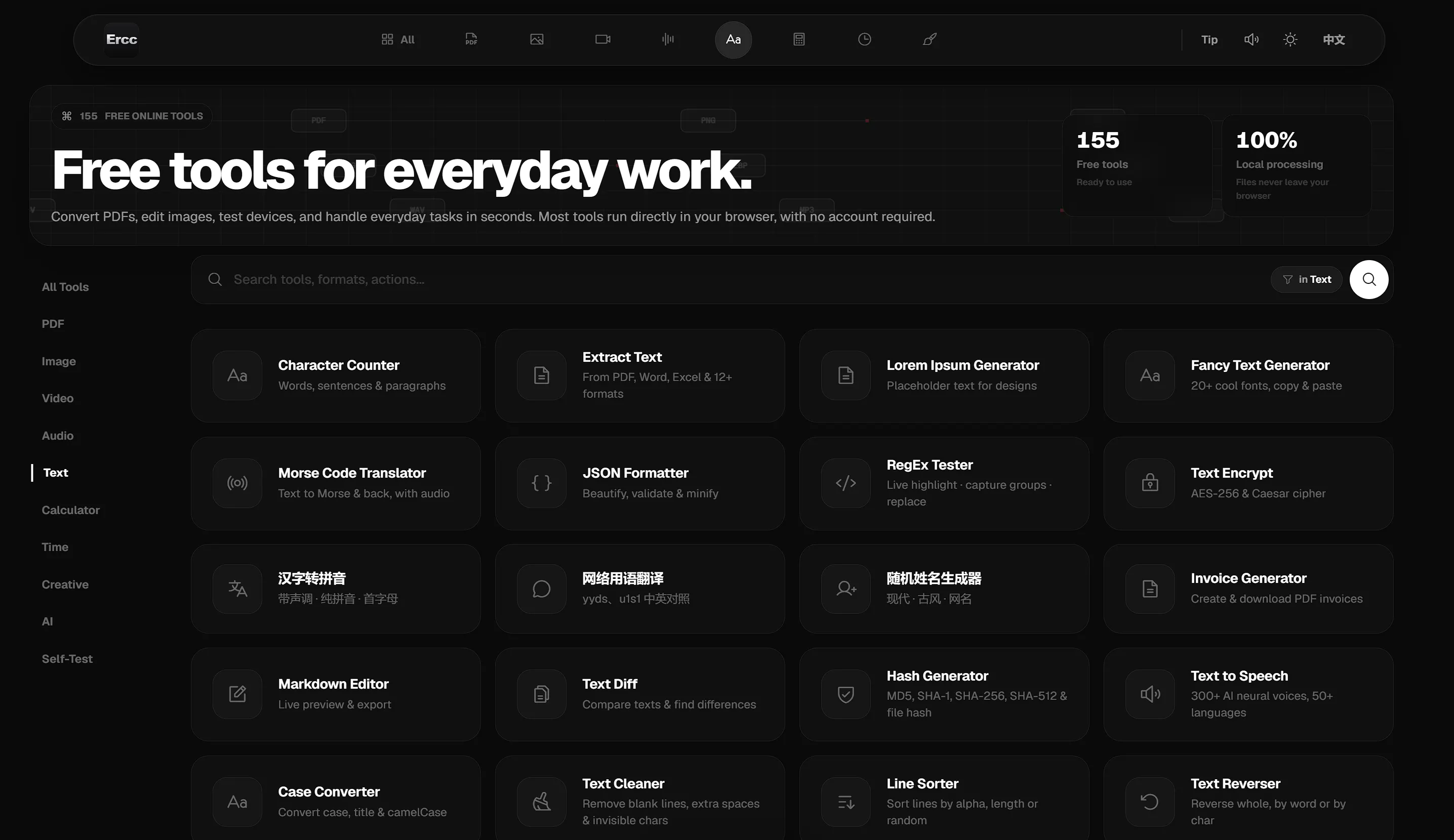The image size is (1454, 840).
Task: Select Creative in sidebar
Action: click(65, 584)
